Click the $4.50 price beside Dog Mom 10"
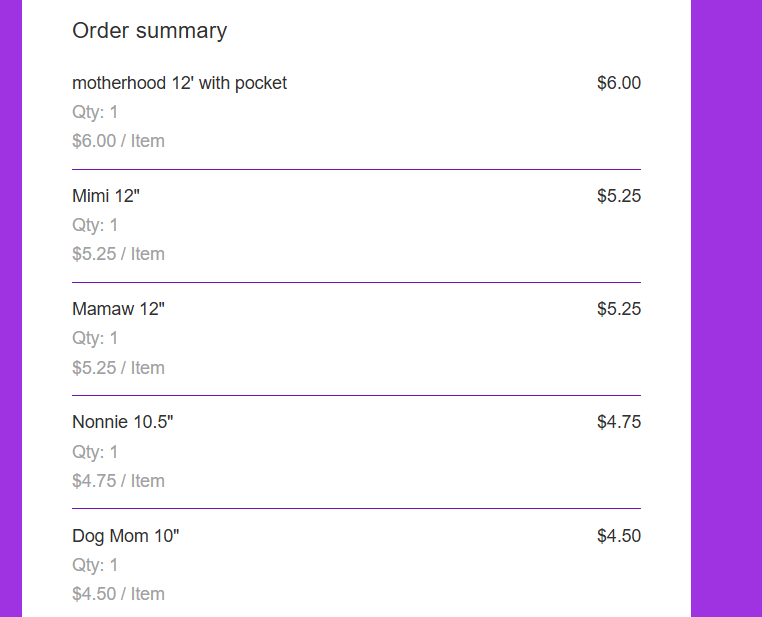 pos(619,536)
